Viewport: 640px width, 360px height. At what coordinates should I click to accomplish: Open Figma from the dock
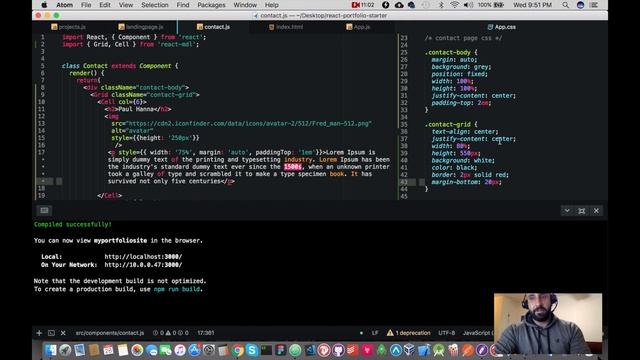point(281,350)
